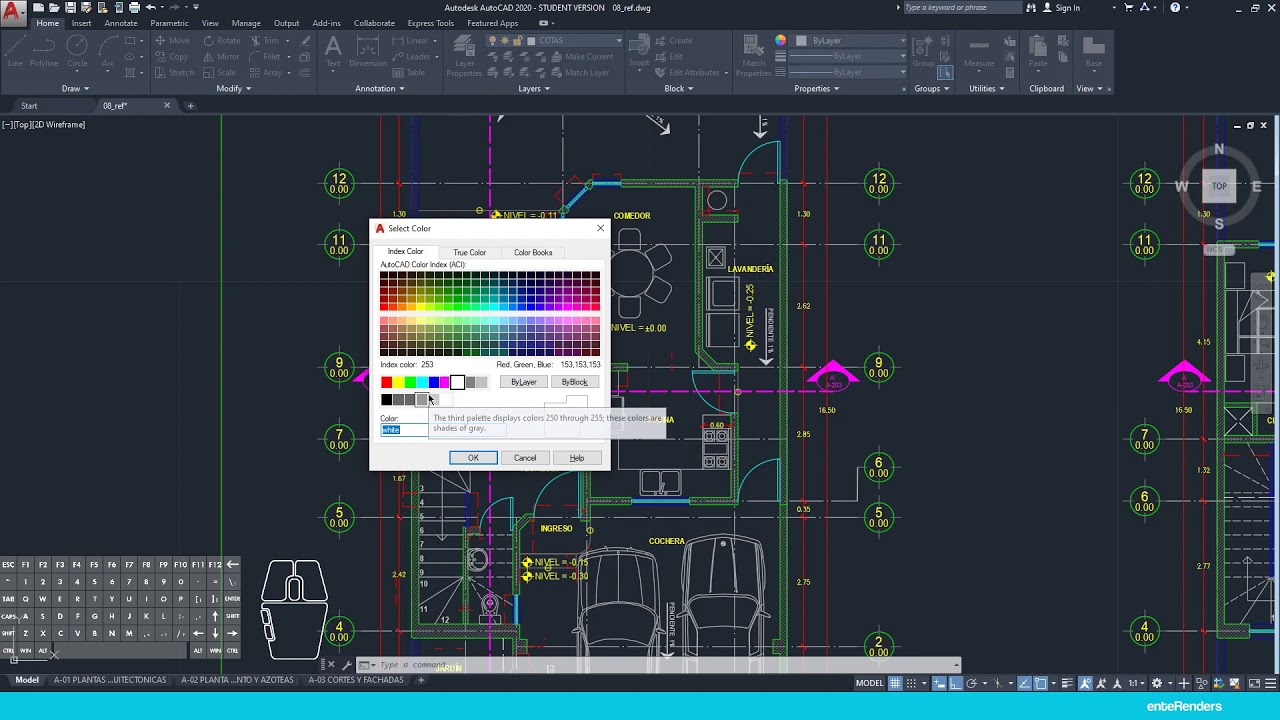1280x720 pixels.
Task: Open the Annotate ribbon tab
Action: click(x=121, y=23)
